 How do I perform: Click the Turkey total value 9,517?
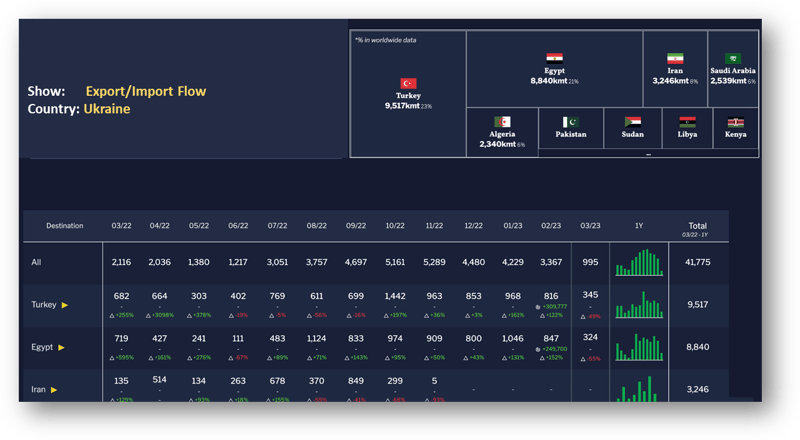(x=697, y=305)
